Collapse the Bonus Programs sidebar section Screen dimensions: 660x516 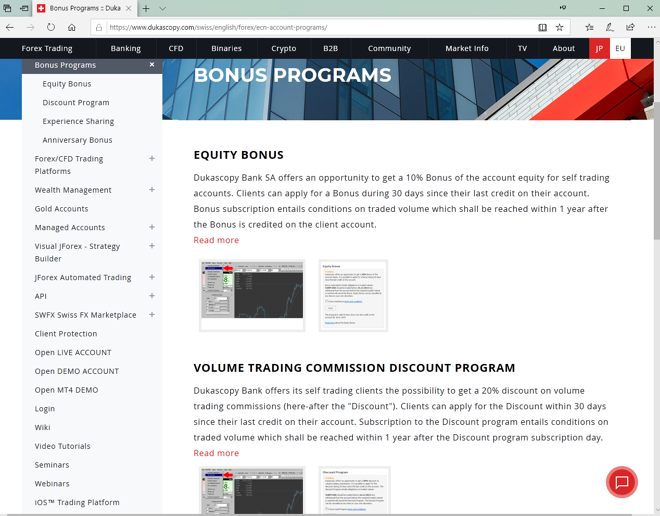pyautogui.click(x=152, y=65)
